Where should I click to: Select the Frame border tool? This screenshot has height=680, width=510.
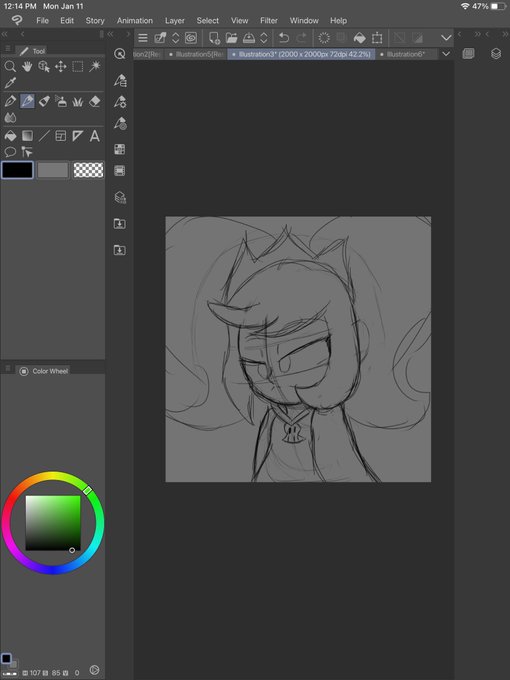click(61, 136)
